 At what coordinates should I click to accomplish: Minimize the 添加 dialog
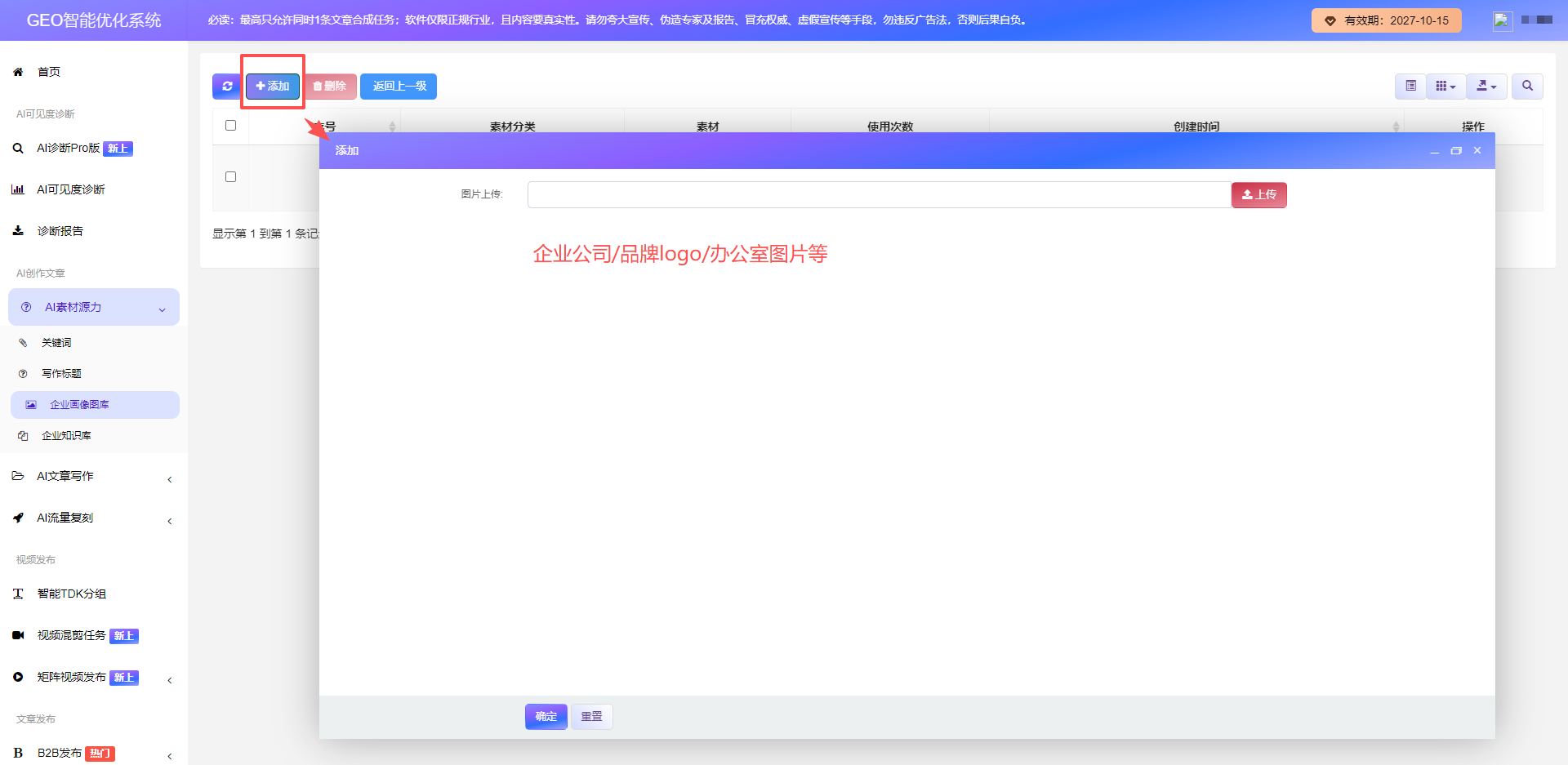(x=1434, y=151)
